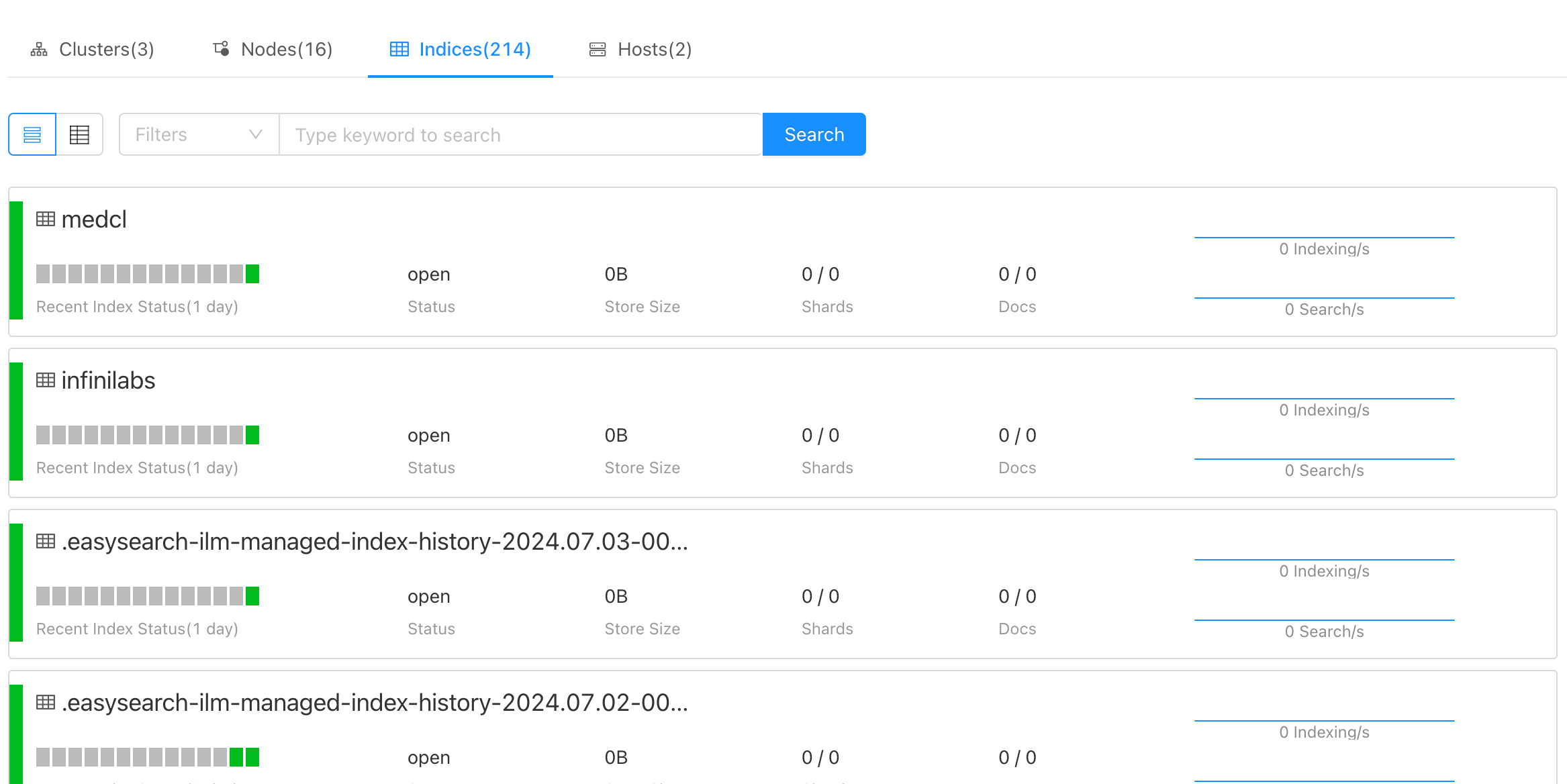Screen dimensions: 1567x784
Task: Click the keyword search input field
Action: tap(520, 134)
